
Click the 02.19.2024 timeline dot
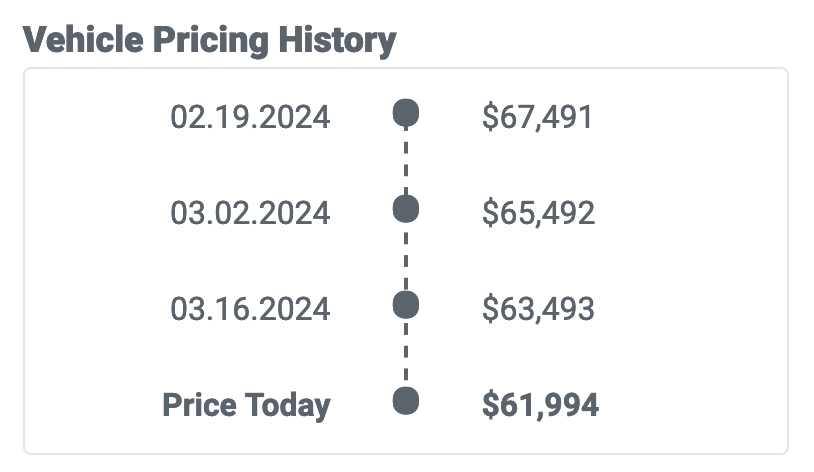click(405, 113)
